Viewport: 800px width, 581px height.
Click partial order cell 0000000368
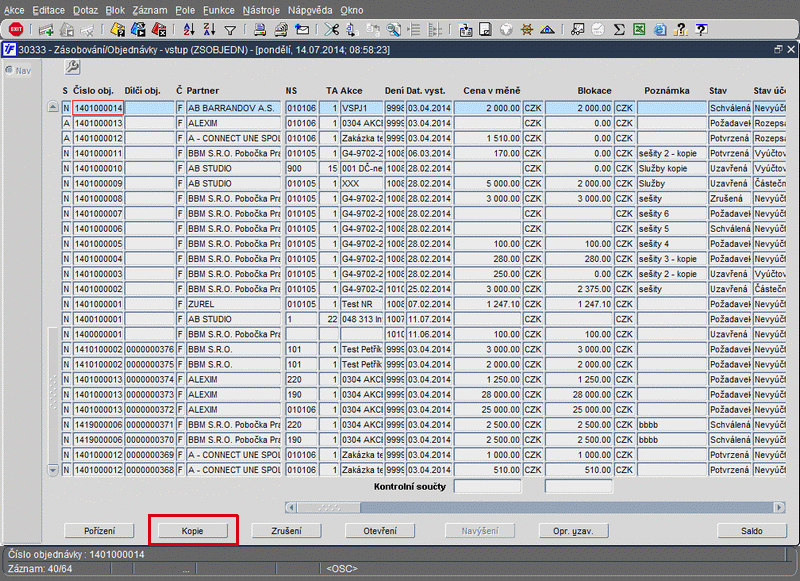pos(150,470)
